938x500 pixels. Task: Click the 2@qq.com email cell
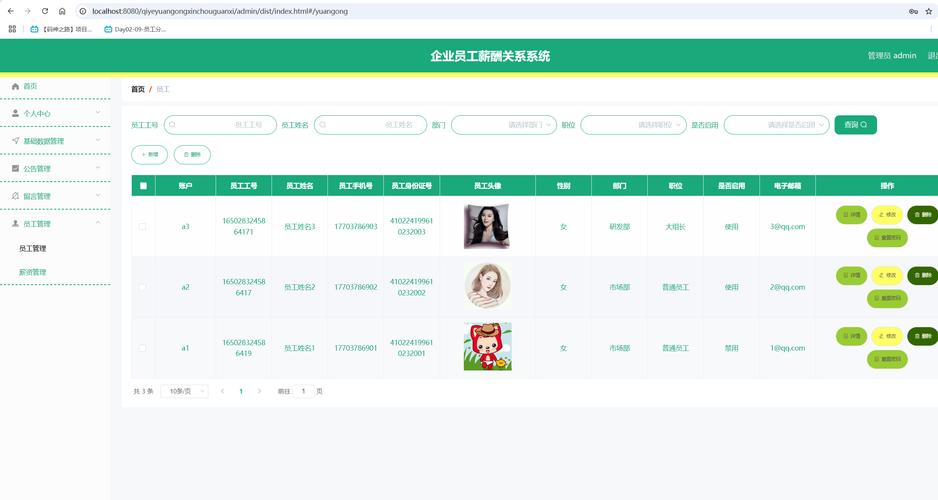tap(787, 287)
